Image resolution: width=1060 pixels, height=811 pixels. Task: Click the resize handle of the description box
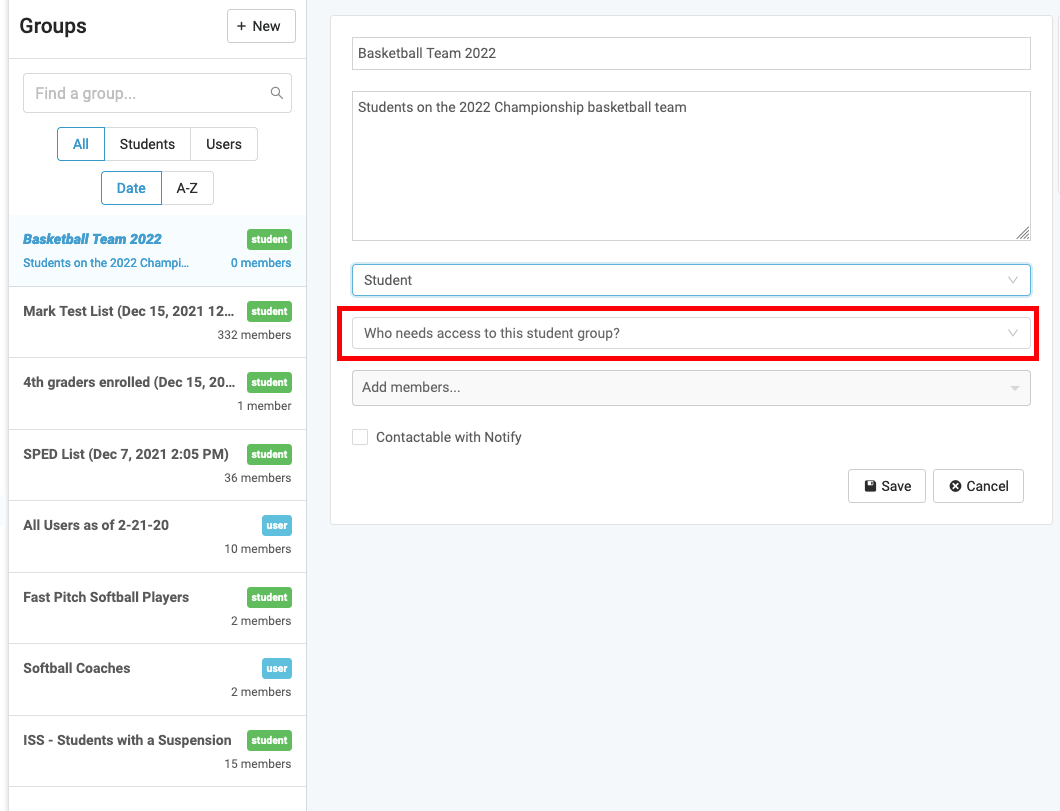[1023, 233]
